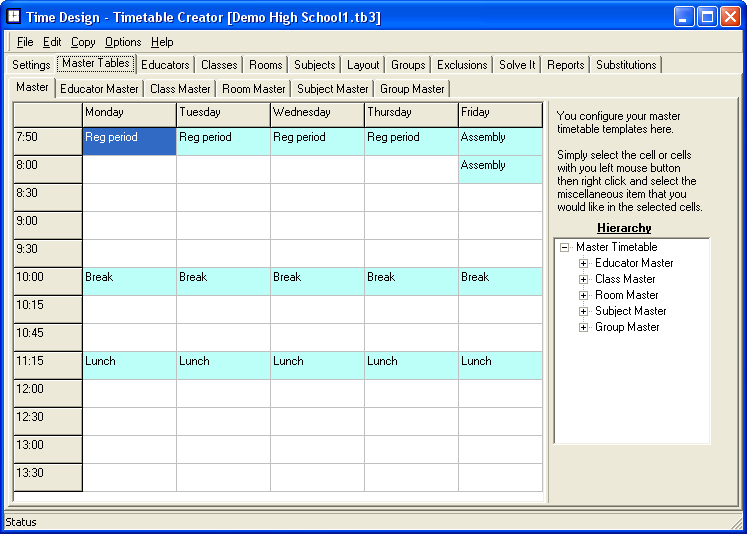747x534 pixels.
Task: Expand the Room Master tree node
Action: click(584, 295)
